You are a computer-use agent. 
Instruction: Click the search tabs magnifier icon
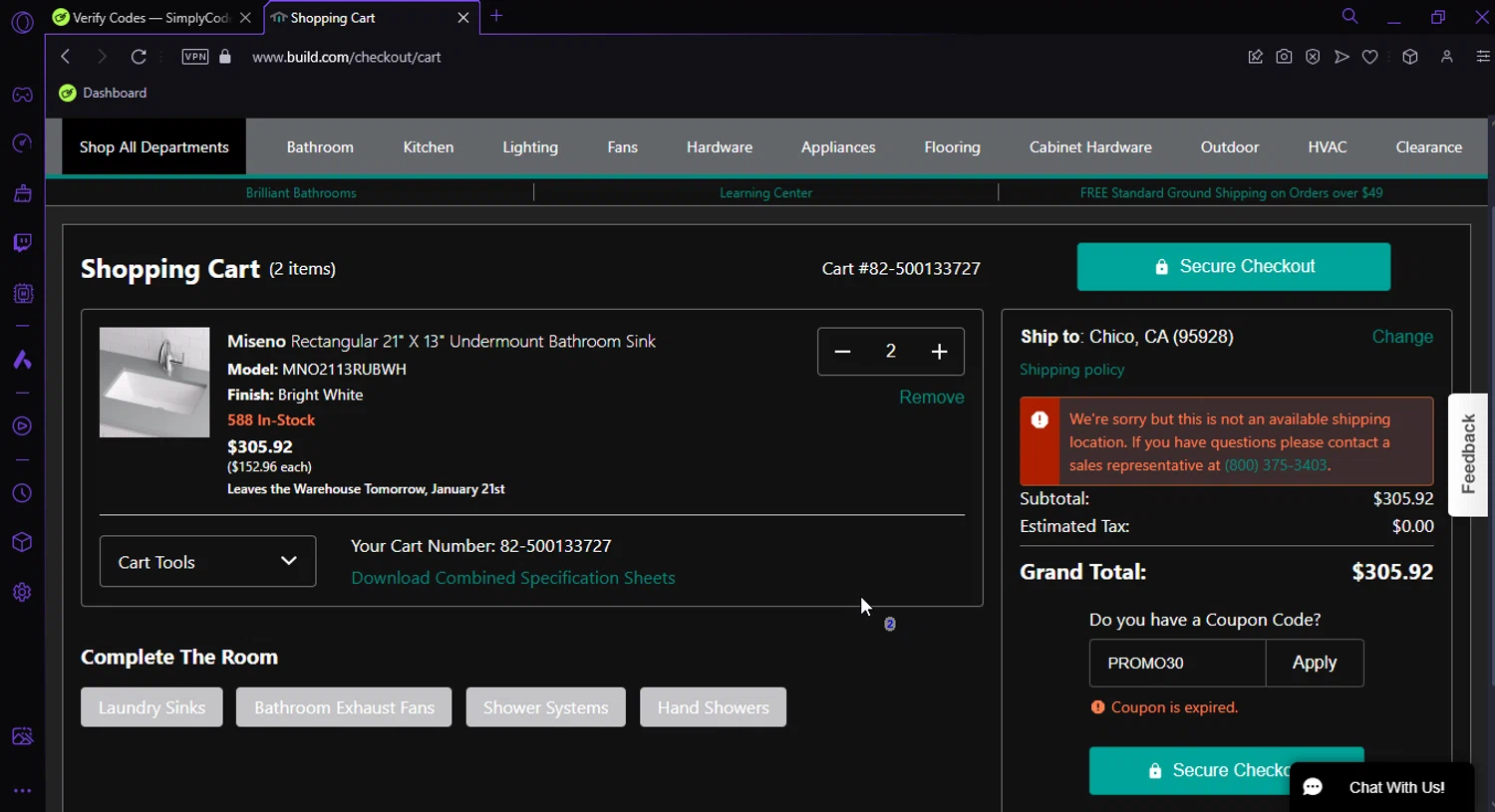(x=1349, y=17)
